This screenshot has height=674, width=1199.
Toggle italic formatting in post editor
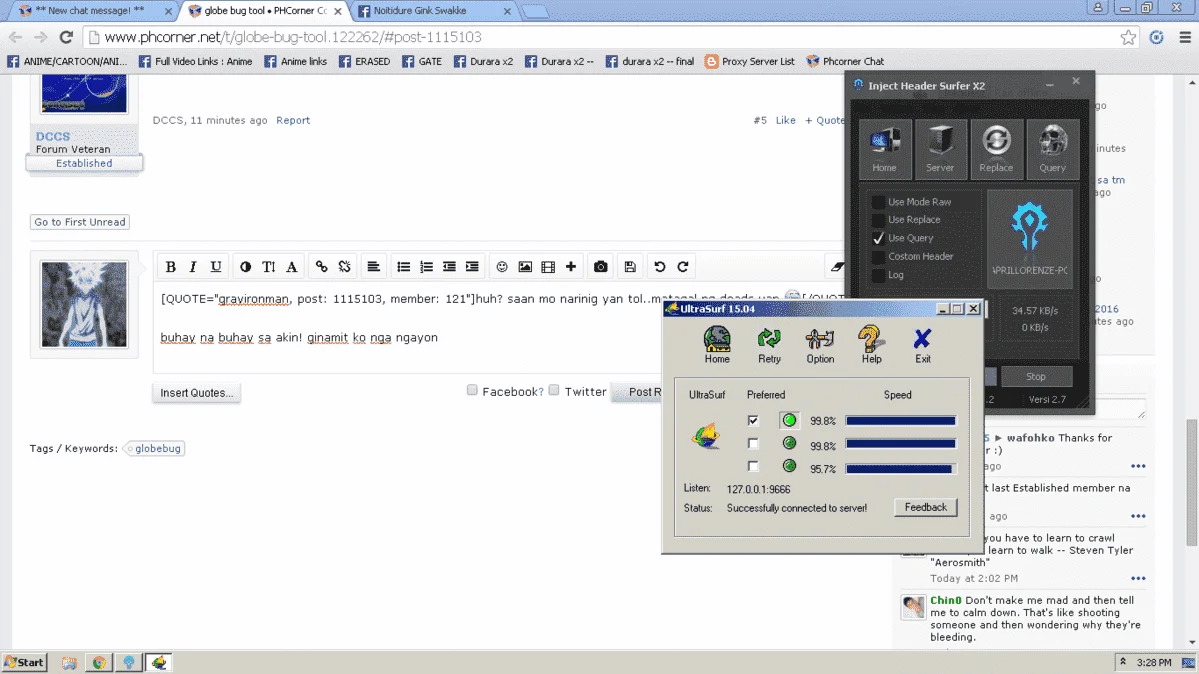(x=193, y=266)
